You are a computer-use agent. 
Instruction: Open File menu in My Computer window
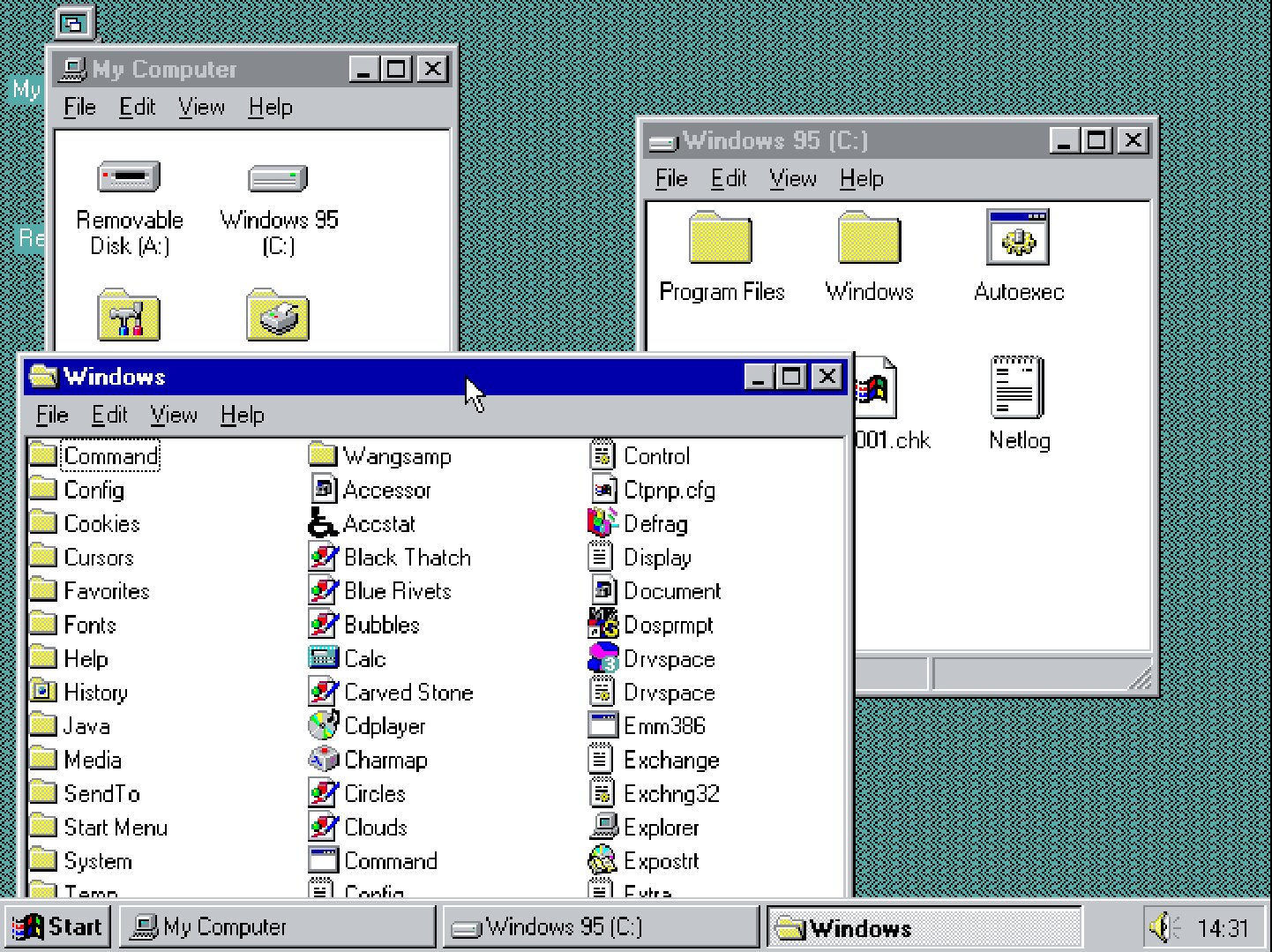click(x=79, y=107)
